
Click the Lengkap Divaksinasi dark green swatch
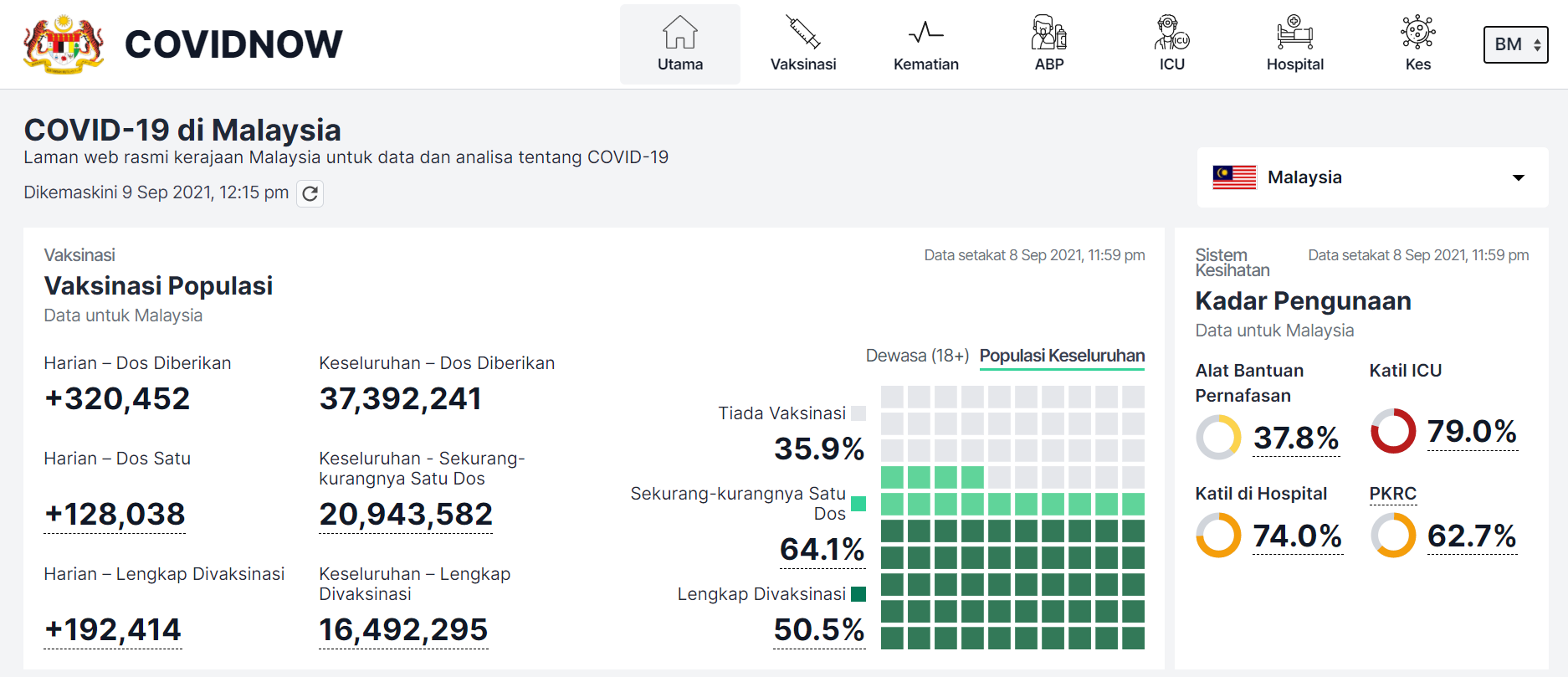pyautogui.click(x=858, y=594)
